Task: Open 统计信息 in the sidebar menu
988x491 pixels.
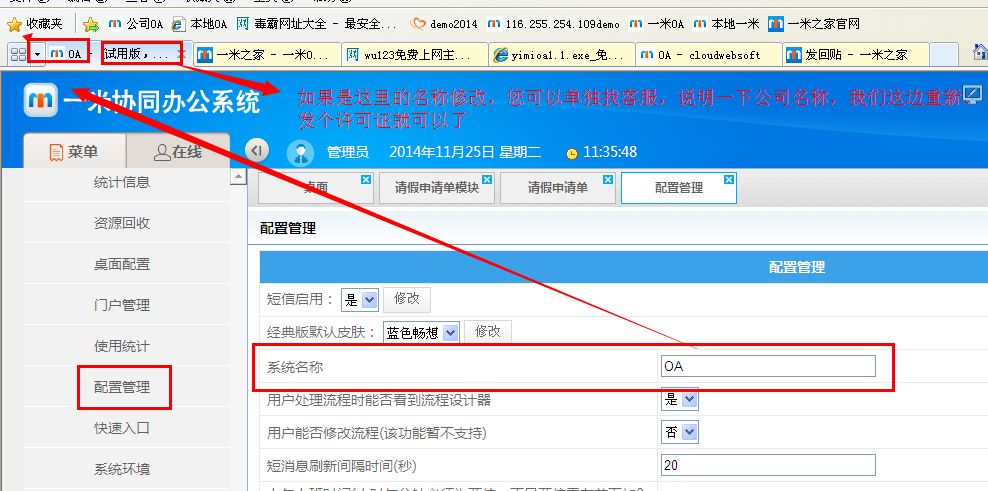Action: 122,182
